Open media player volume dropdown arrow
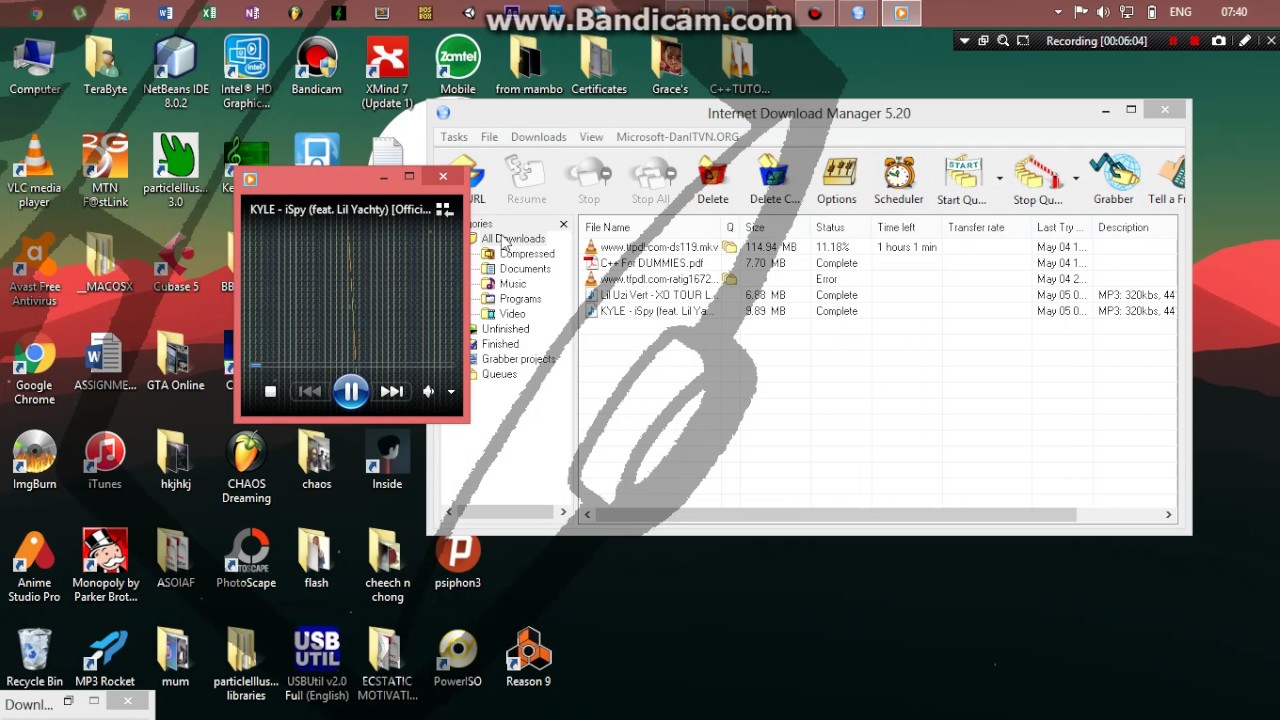 click(x=451, y=392)
